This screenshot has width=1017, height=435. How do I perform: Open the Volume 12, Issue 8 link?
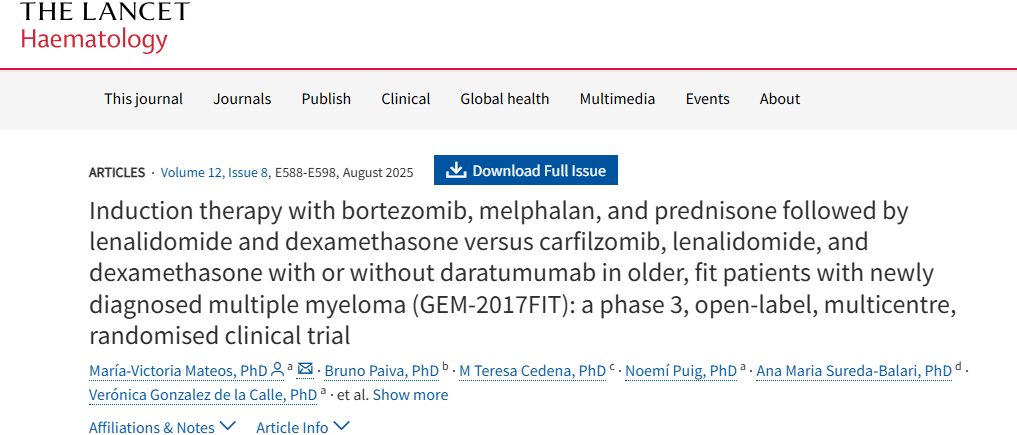(x=214, y=172)
